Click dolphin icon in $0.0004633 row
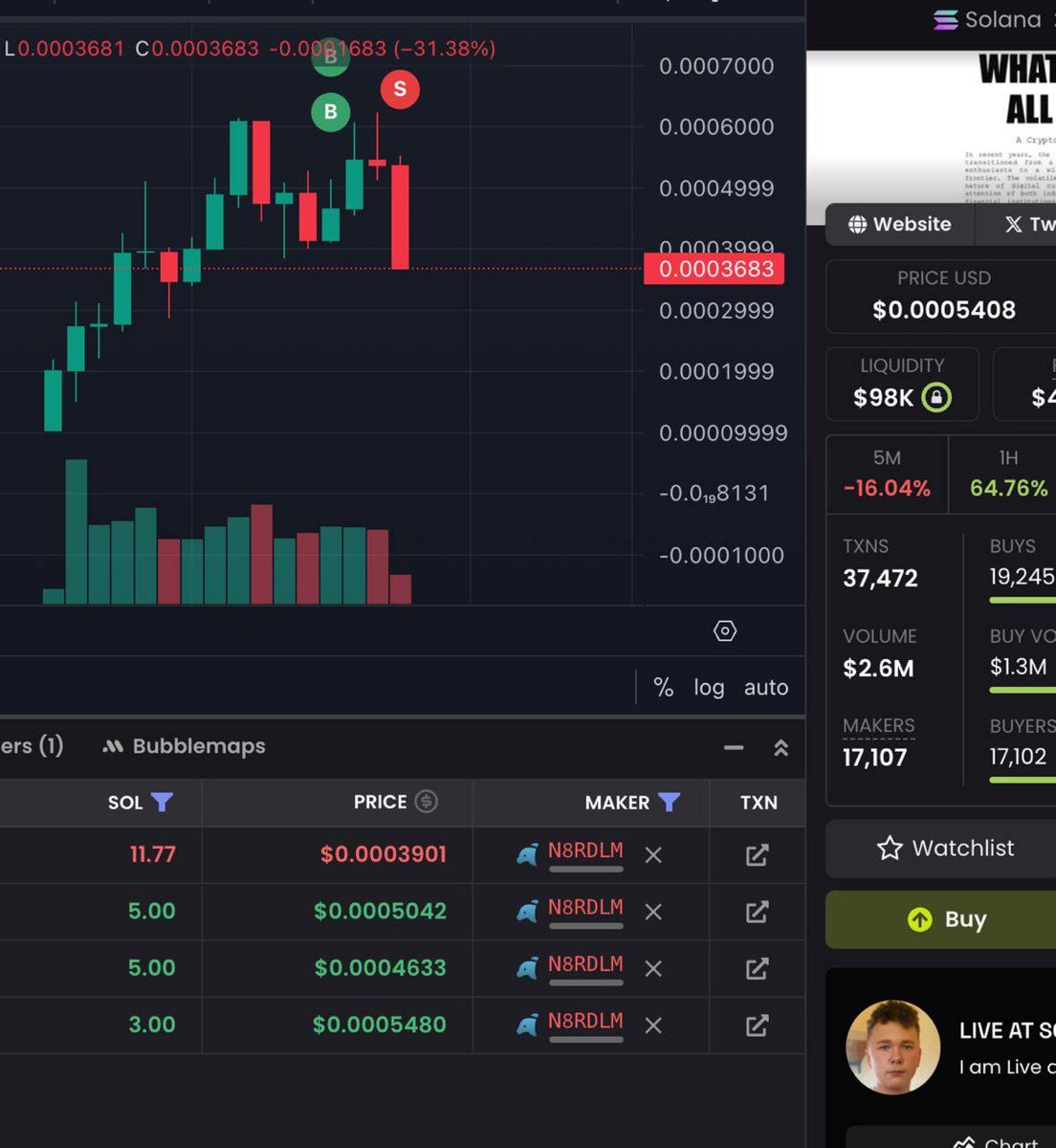 (527, 968)
